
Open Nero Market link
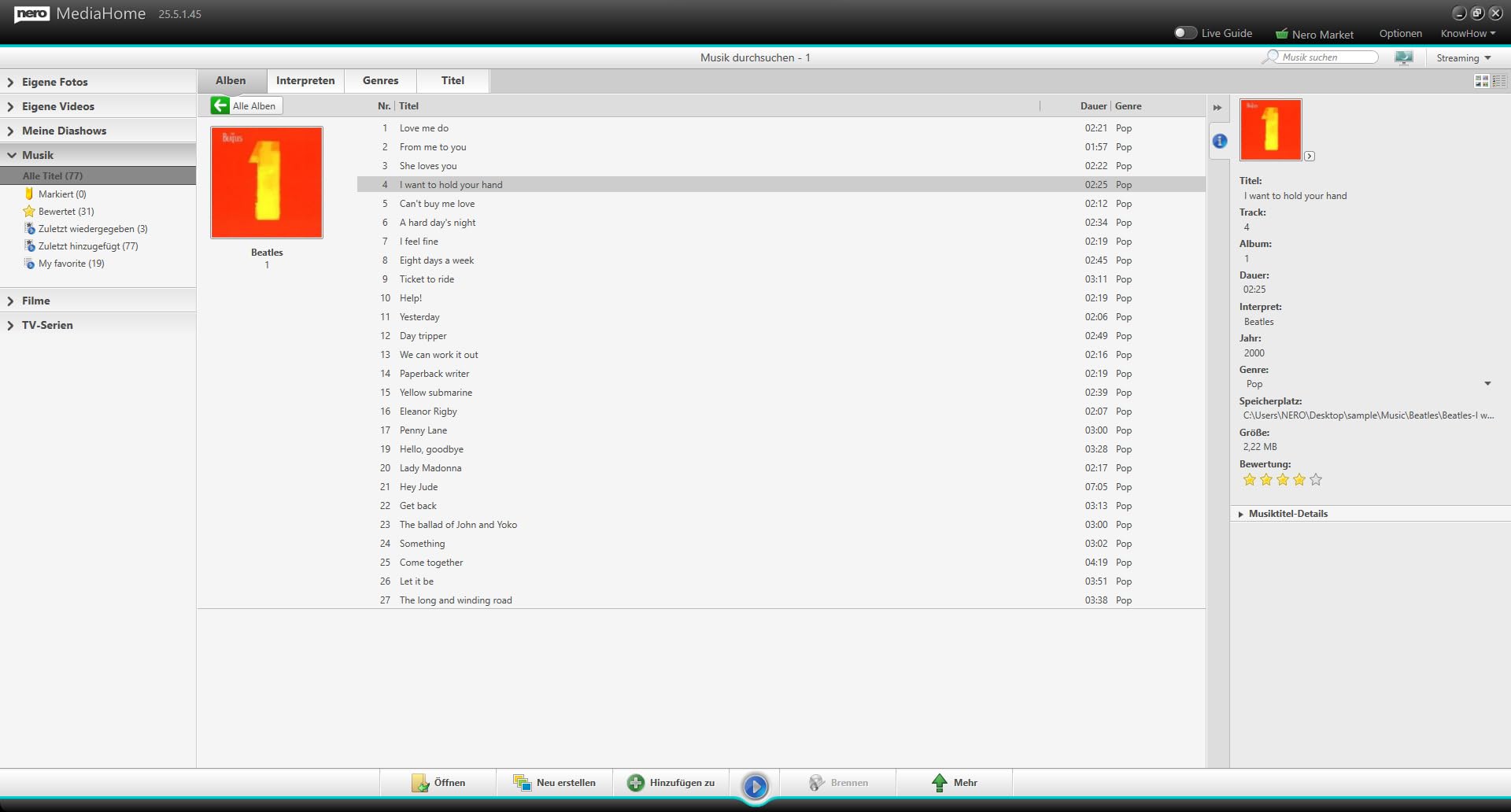1322,35
